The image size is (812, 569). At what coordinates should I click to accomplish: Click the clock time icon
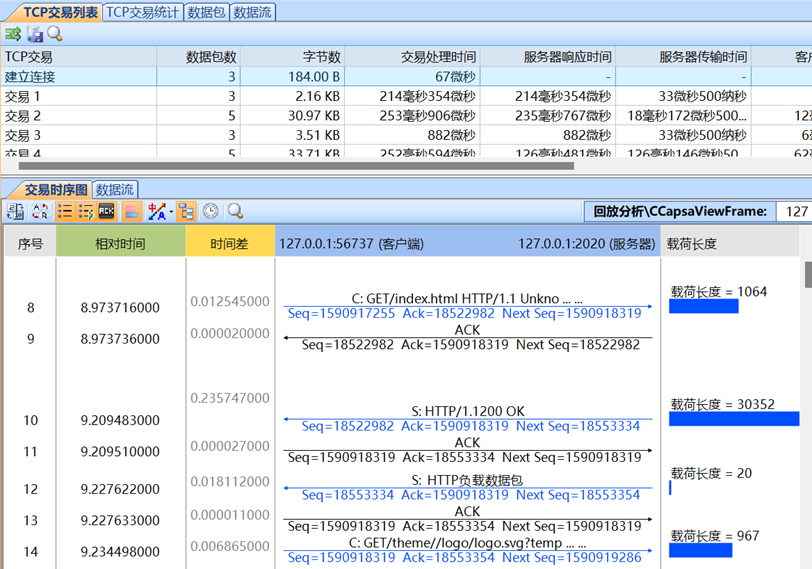pyautogui.click(x=210, y=211)
